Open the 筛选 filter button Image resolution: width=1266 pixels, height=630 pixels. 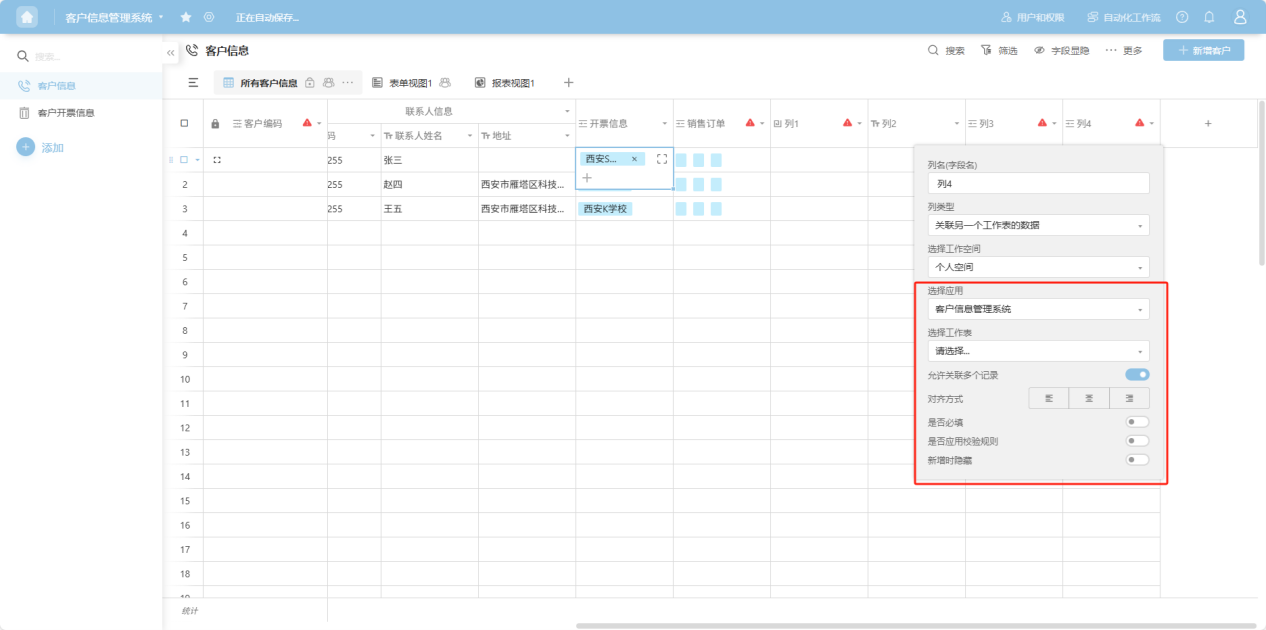(999, 50)
